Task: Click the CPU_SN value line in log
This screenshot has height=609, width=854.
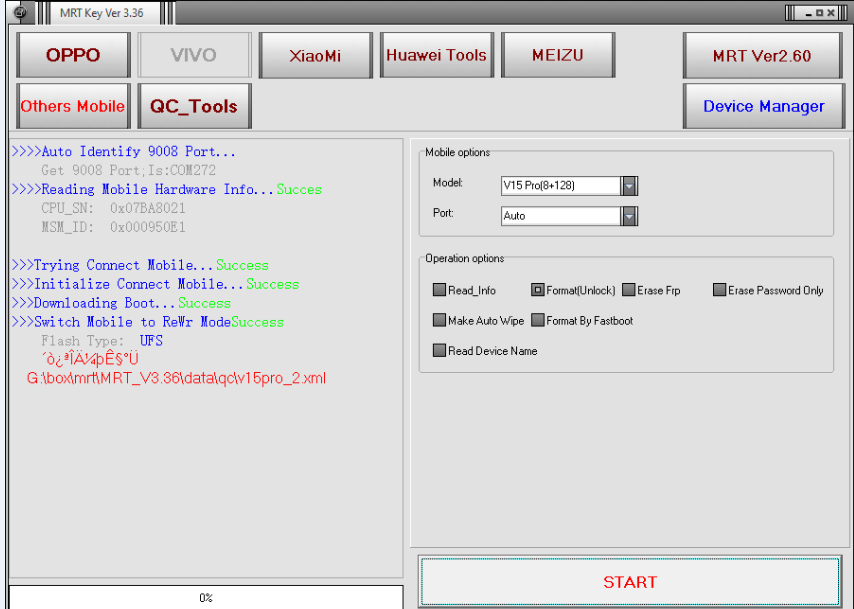Action: pos(113,208)
